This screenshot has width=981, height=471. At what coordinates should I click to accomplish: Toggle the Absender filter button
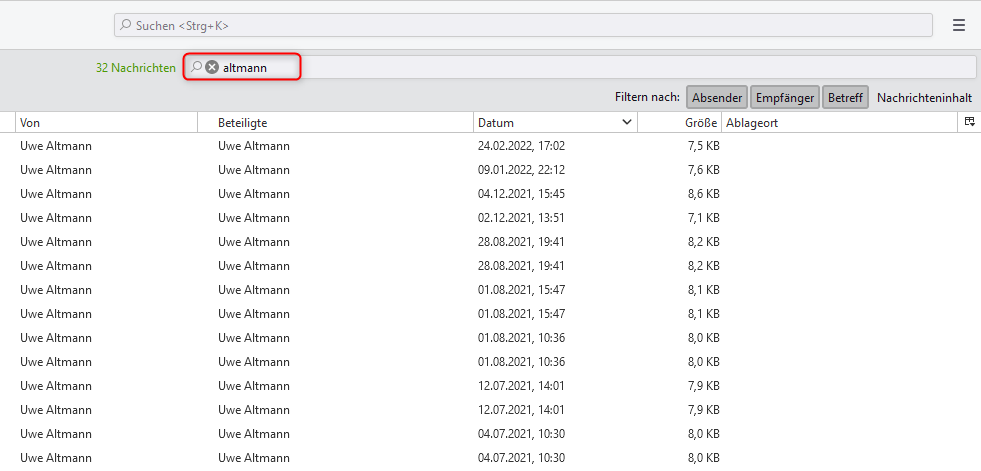click(x=717, y=98)
